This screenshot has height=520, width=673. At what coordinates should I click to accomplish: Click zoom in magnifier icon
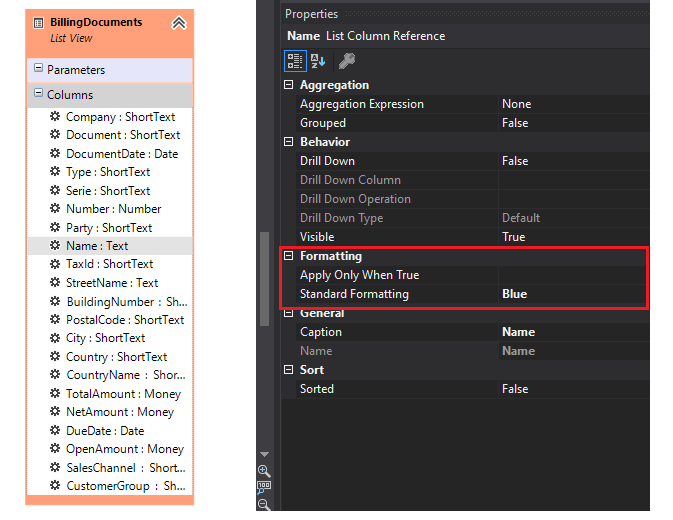tap(264, 471)
